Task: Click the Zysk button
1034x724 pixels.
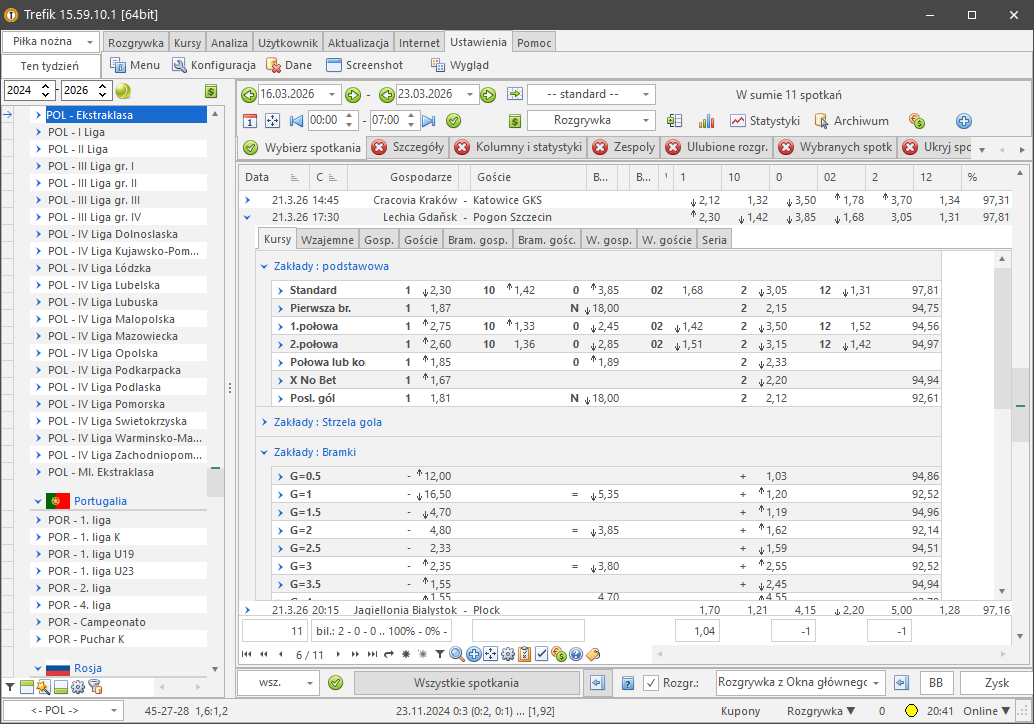Action: [996, 683]
